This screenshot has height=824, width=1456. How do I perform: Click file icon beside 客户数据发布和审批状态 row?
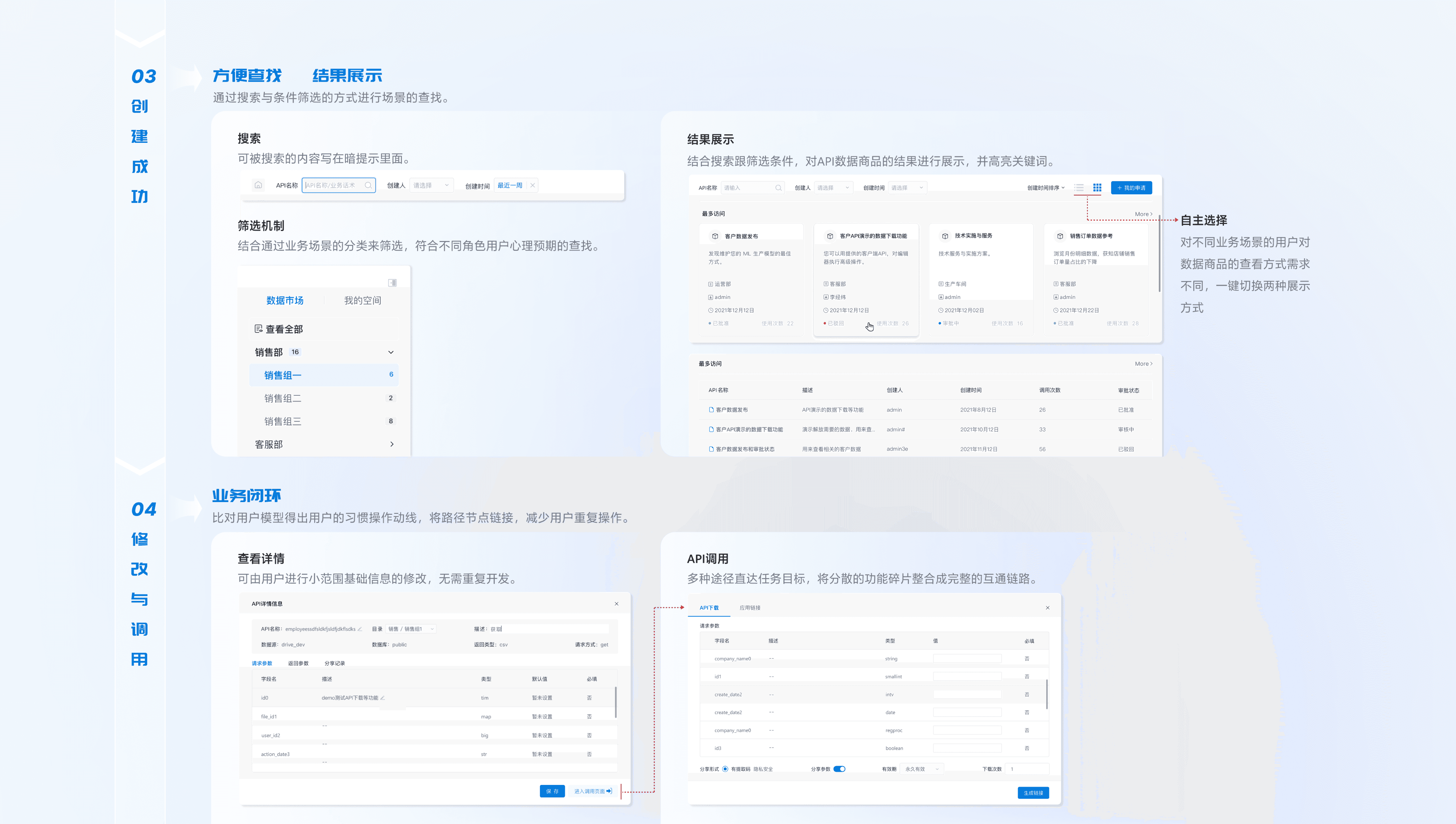point(711,449)
